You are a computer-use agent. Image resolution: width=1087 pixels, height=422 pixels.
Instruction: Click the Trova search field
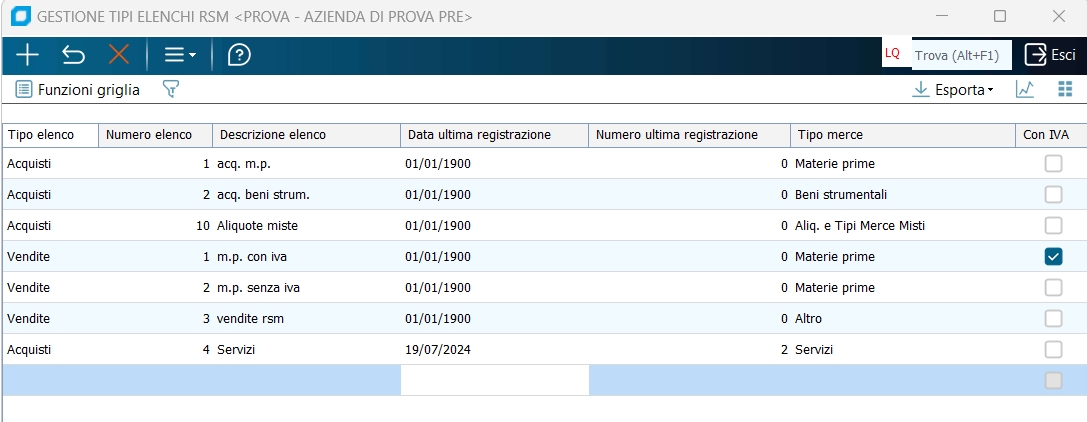click(957, 55)
